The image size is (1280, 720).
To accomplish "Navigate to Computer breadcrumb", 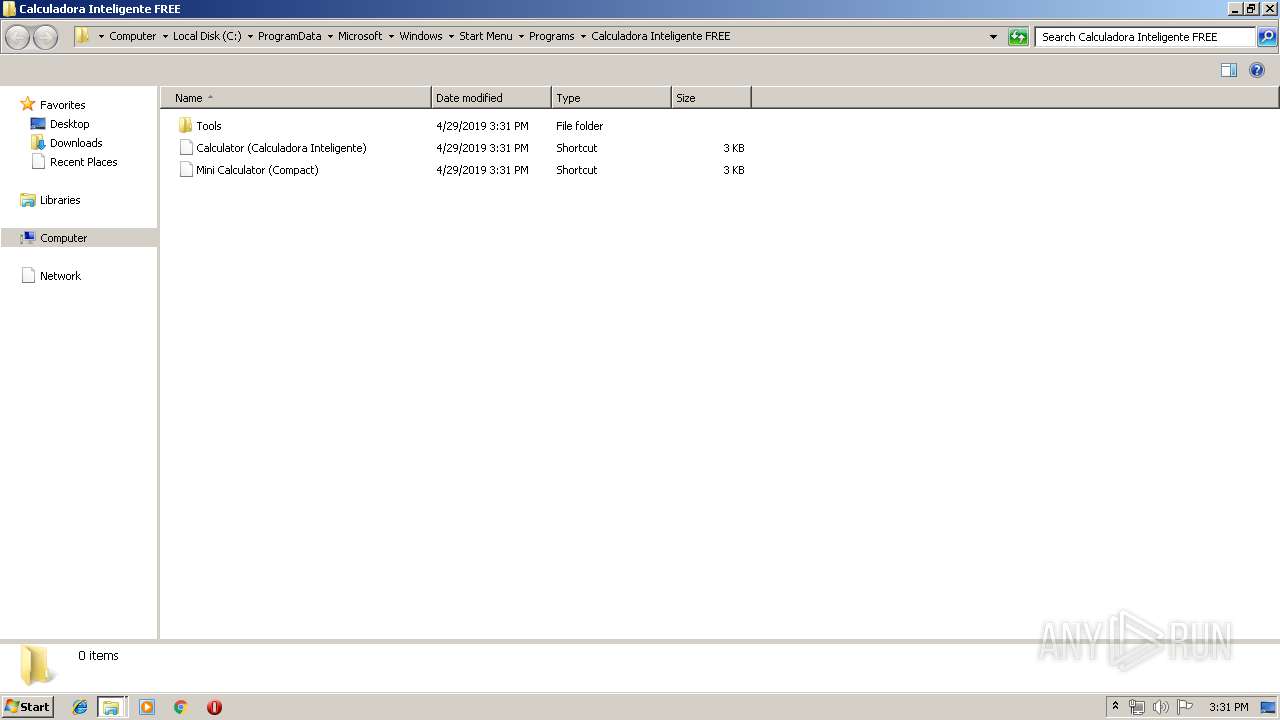I will pyautogui.click(x=133, y=36).
